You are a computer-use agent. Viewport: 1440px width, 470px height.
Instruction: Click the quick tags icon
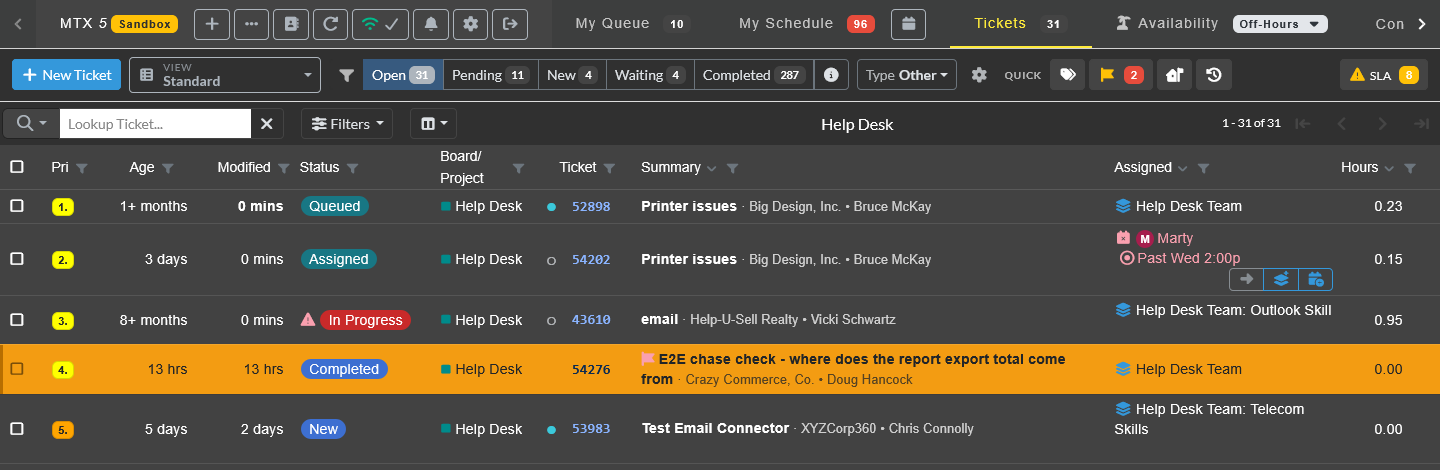[1068, 75]
